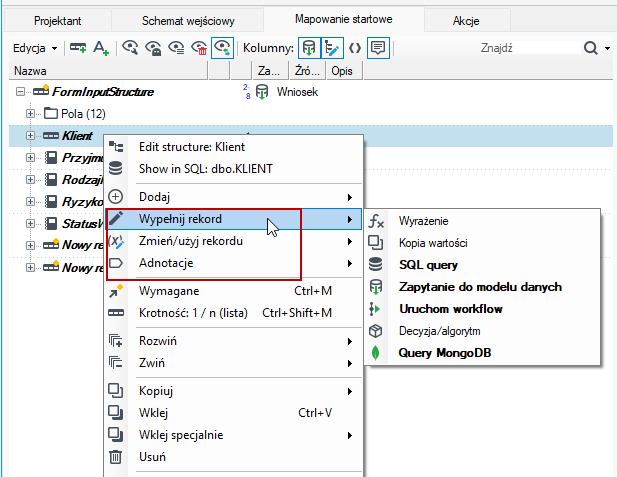Click the fx expression icon
Viewport: 617px width, 477px height.
point(376,221)
